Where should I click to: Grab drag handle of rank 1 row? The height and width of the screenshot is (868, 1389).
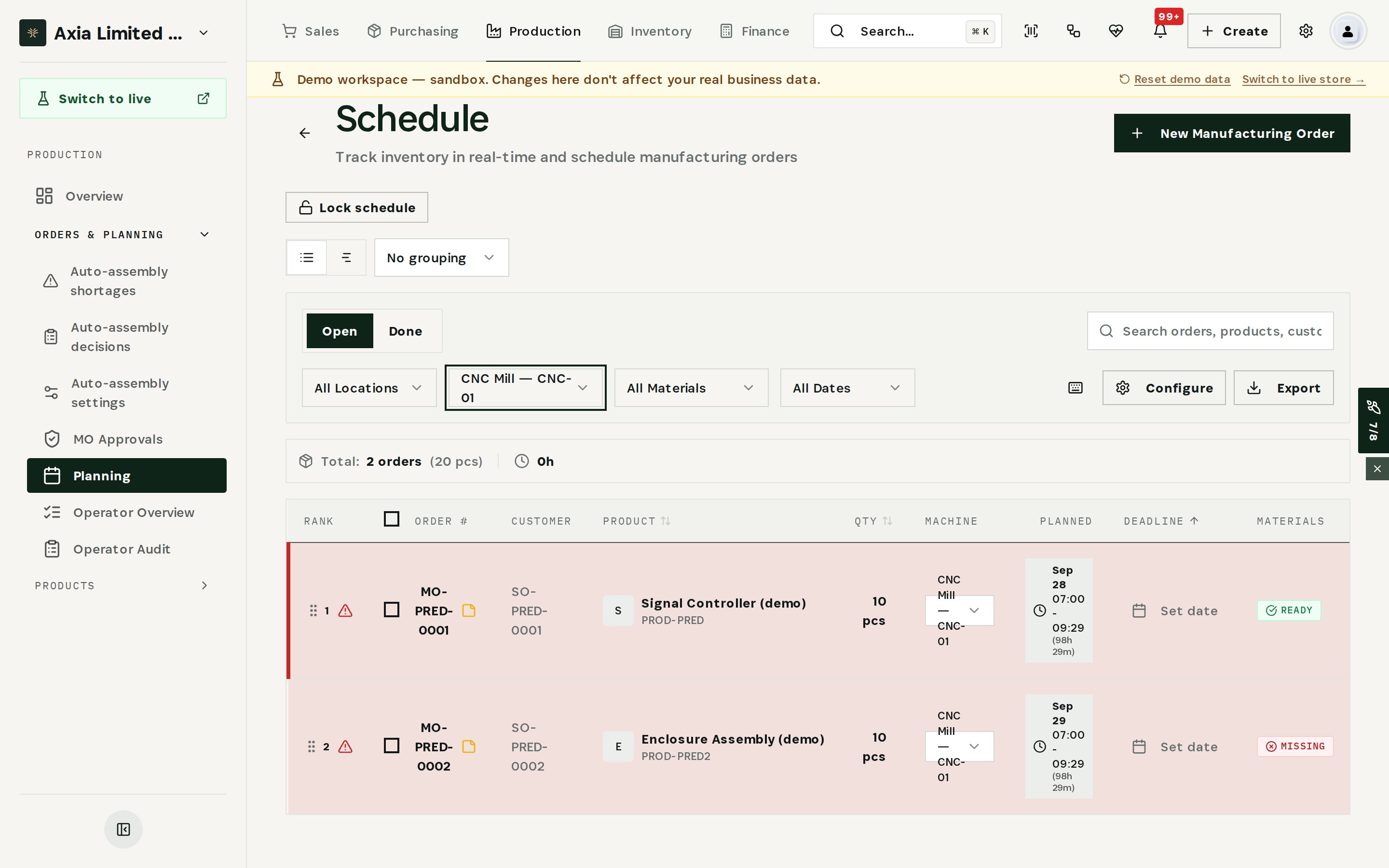coord(313,611)
